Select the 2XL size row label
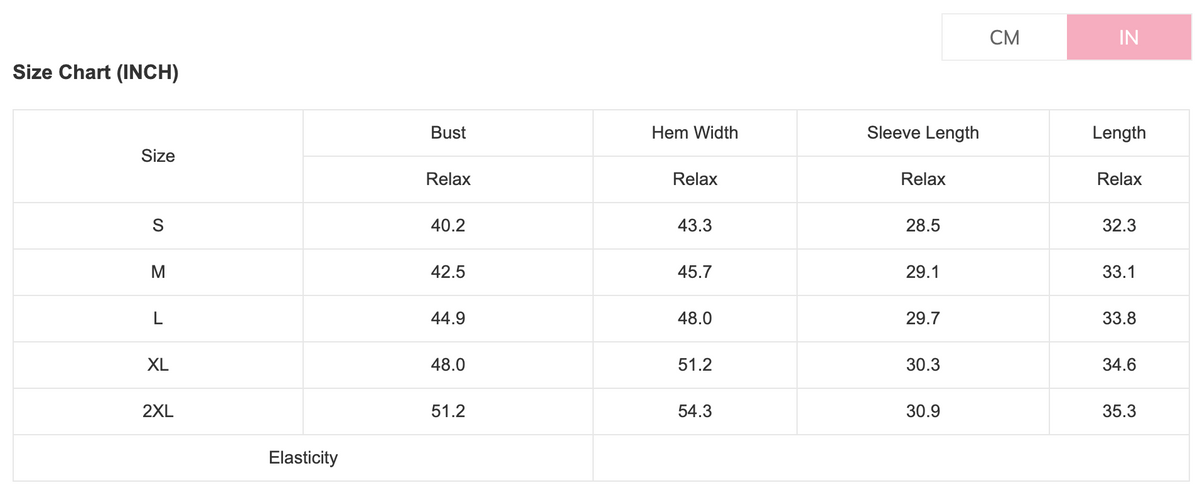This screenshot has height=488, width=1200. [158, 412]
